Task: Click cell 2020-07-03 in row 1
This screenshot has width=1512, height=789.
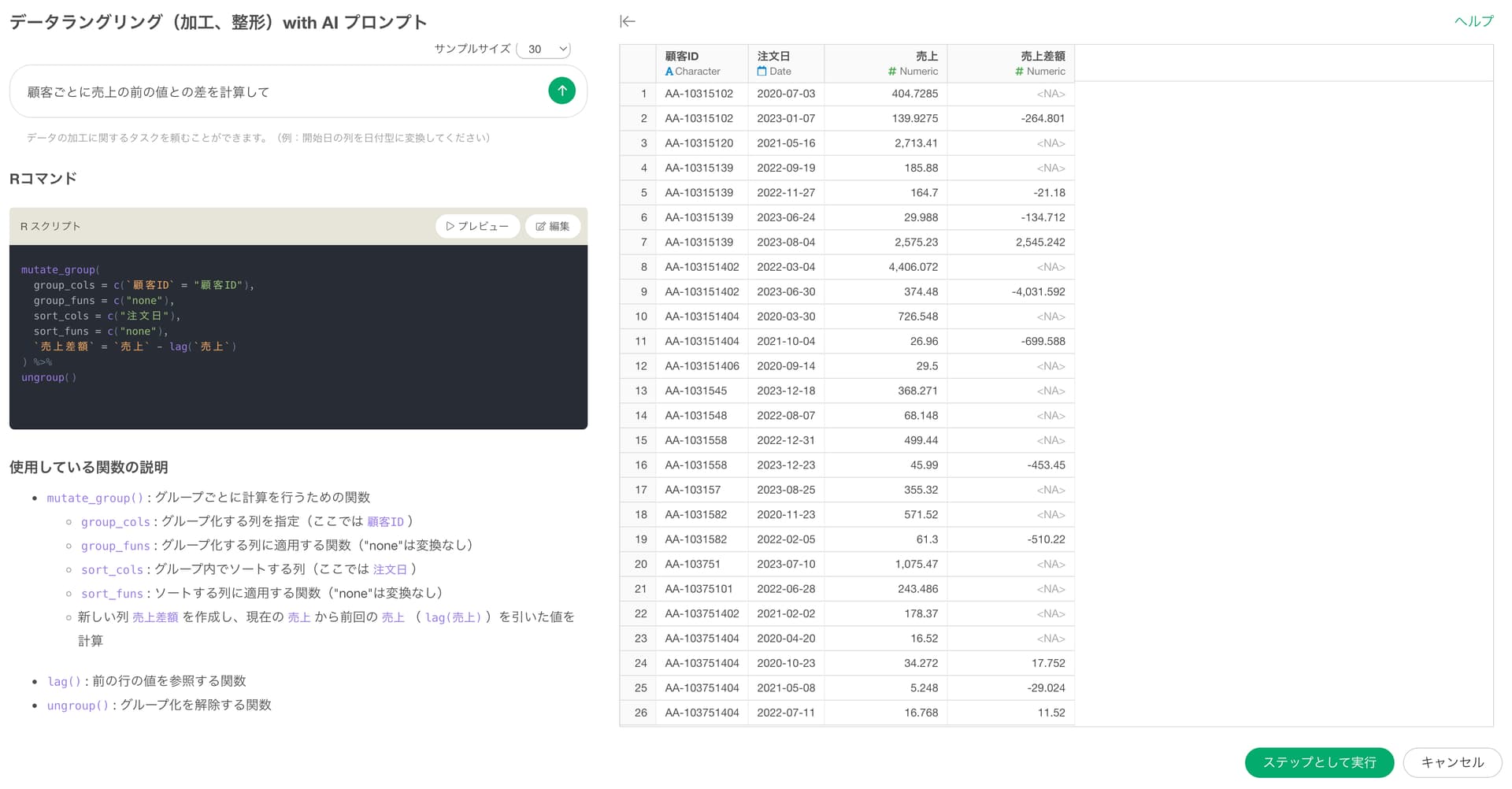Action: [786, 94]
